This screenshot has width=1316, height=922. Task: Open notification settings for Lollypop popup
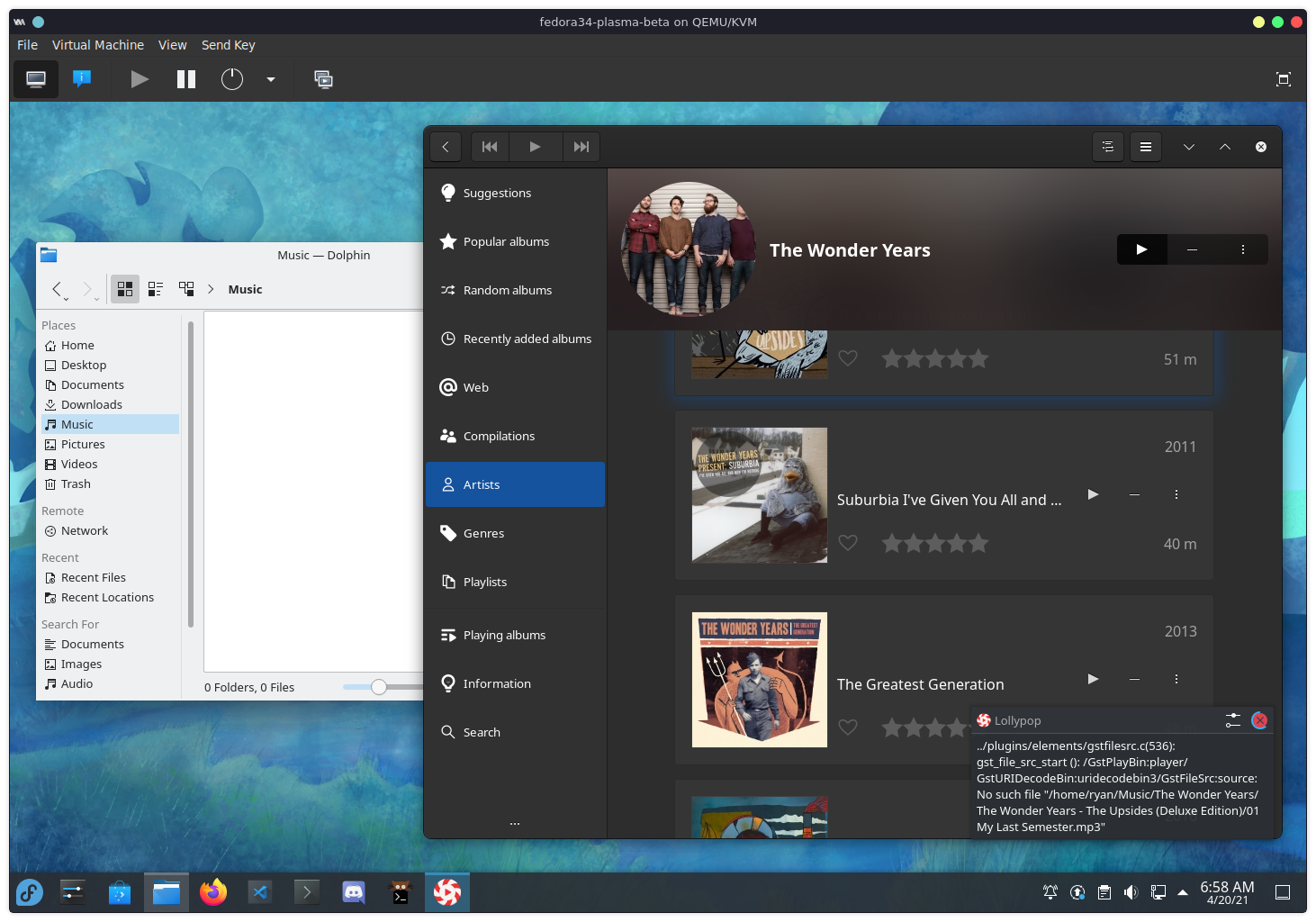coord(1232,720)
